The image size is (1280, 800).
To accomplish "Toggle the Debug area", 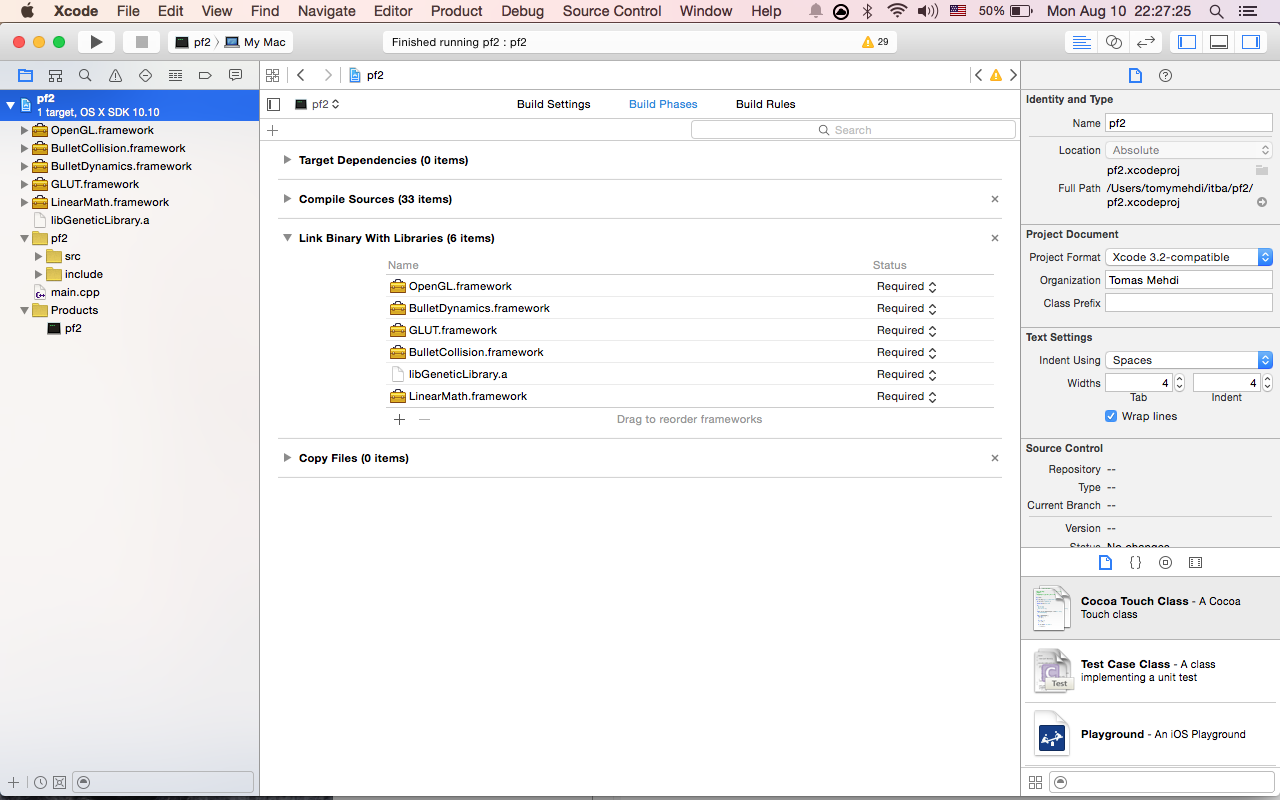I will coord(1219,42).
